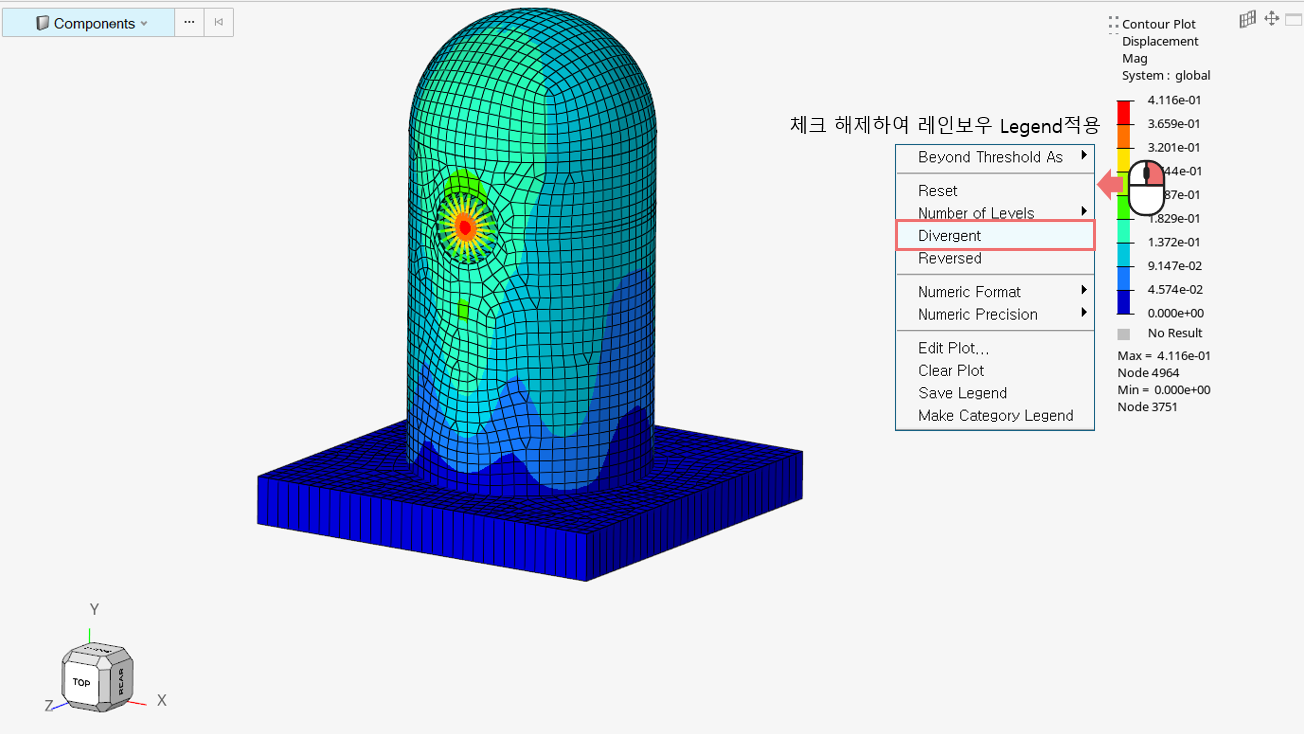Image resolution: width=1304 pixels, height=734 pixels.
Task: Click TOP face of view cube
Action: click(82, 682)
